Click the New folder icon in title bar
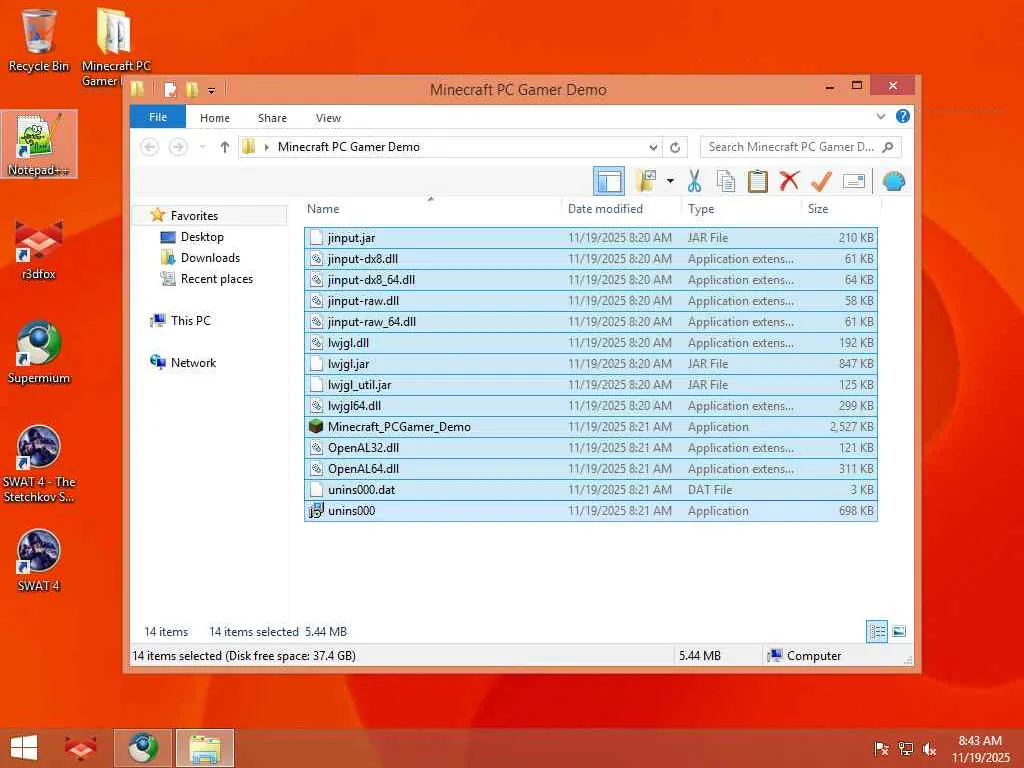 coord(192,89)
